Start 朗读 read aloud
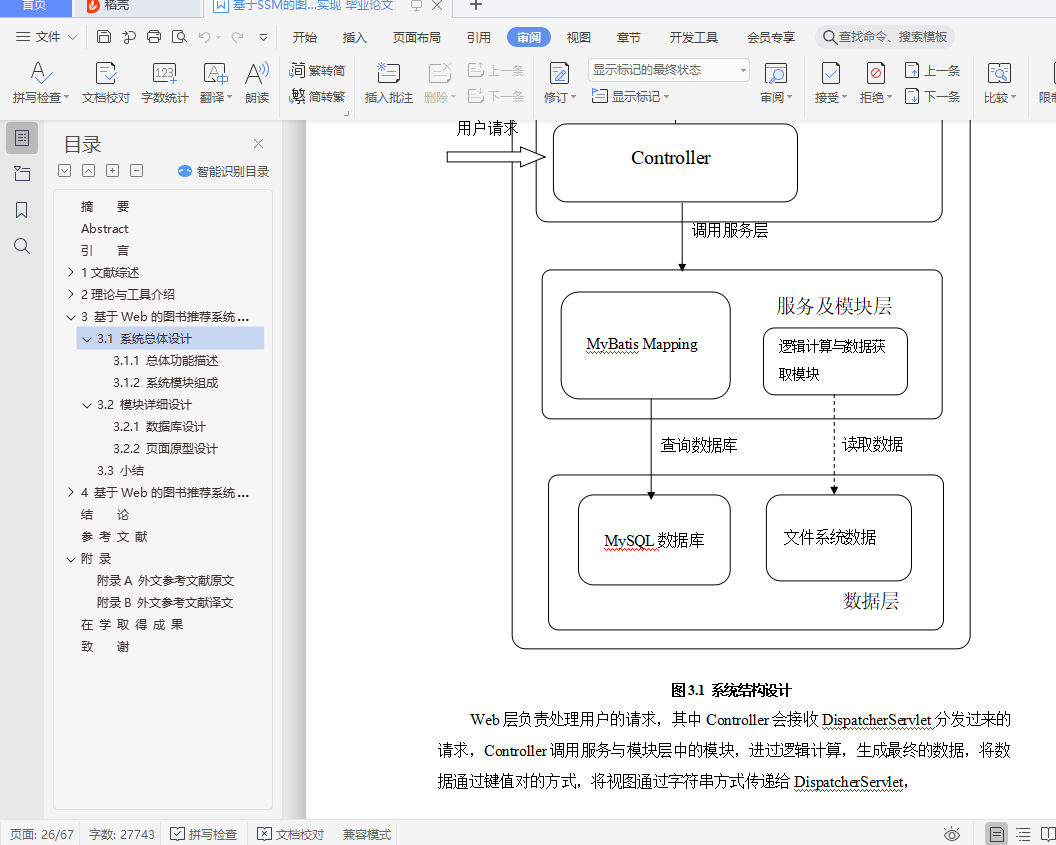 click(257, 82)
